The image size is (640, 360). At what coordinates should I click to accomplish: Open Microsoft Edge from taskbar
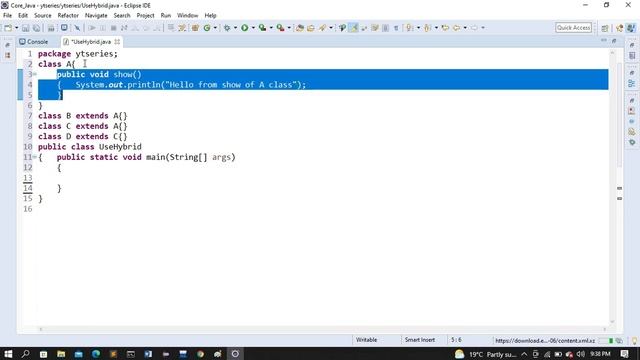click(96, 354)
